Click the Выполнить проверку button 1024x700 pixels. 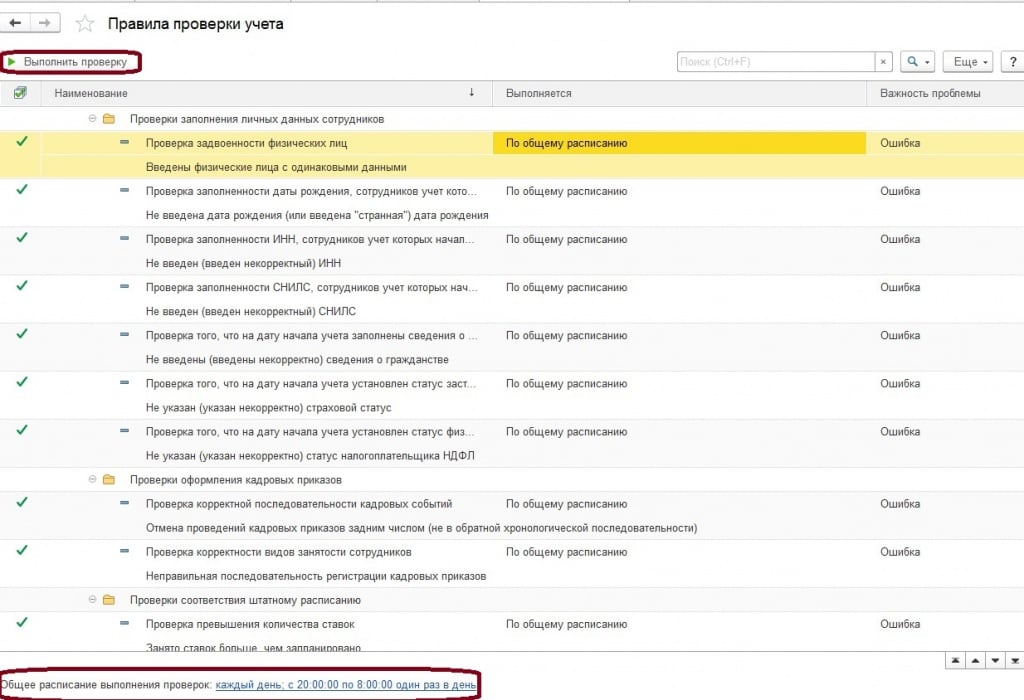tap(70, 62)
